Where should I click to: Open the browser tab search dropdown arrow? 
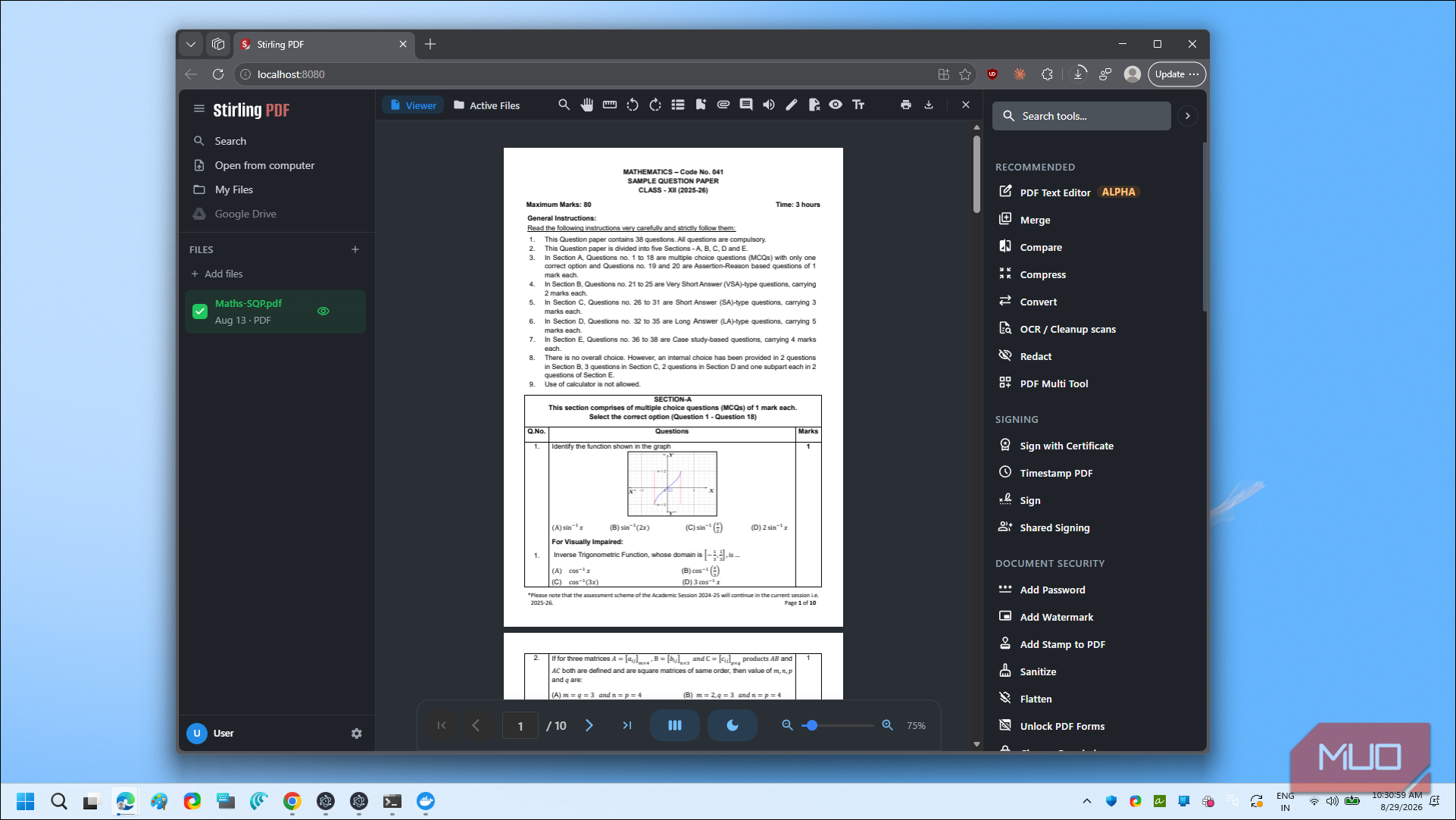point(191,44)
